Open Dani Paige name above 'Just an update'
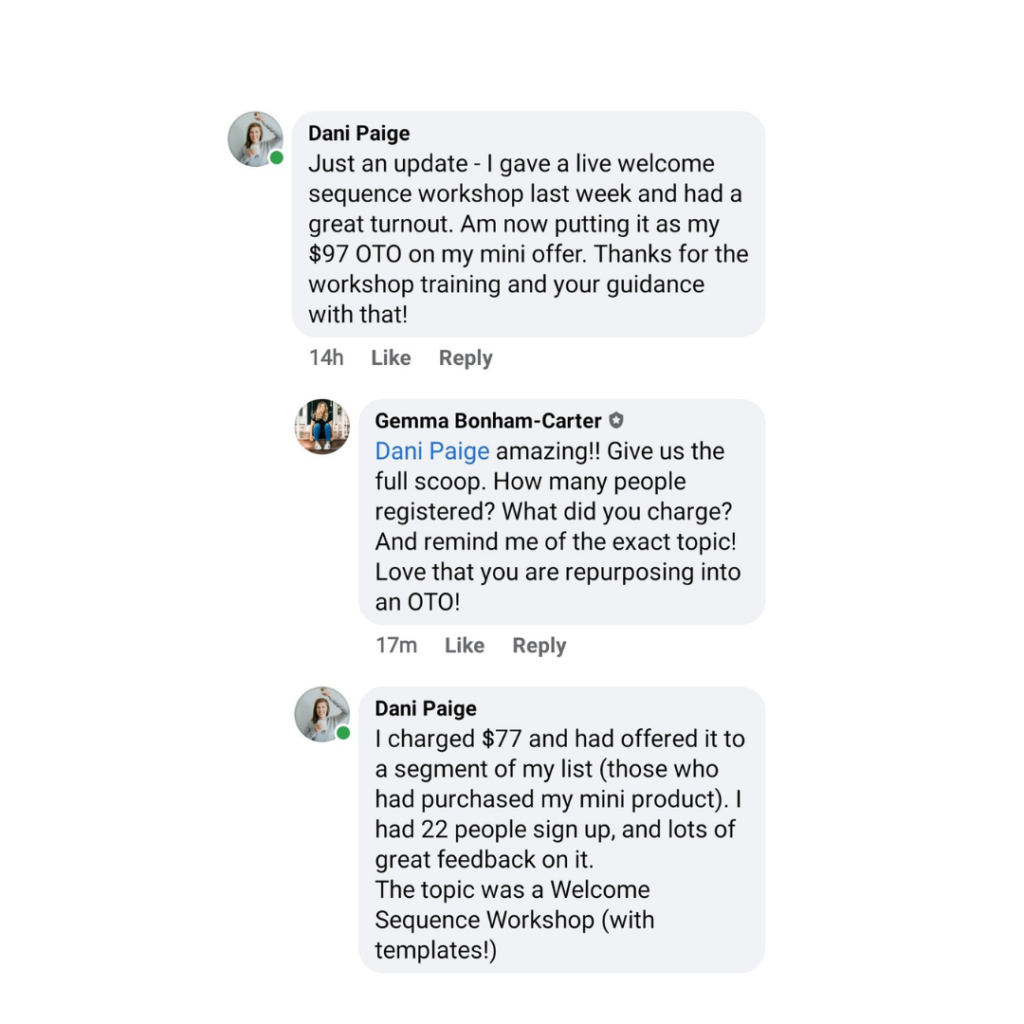The width and height of the screenshot is (1024, 1024). (359, 133)
